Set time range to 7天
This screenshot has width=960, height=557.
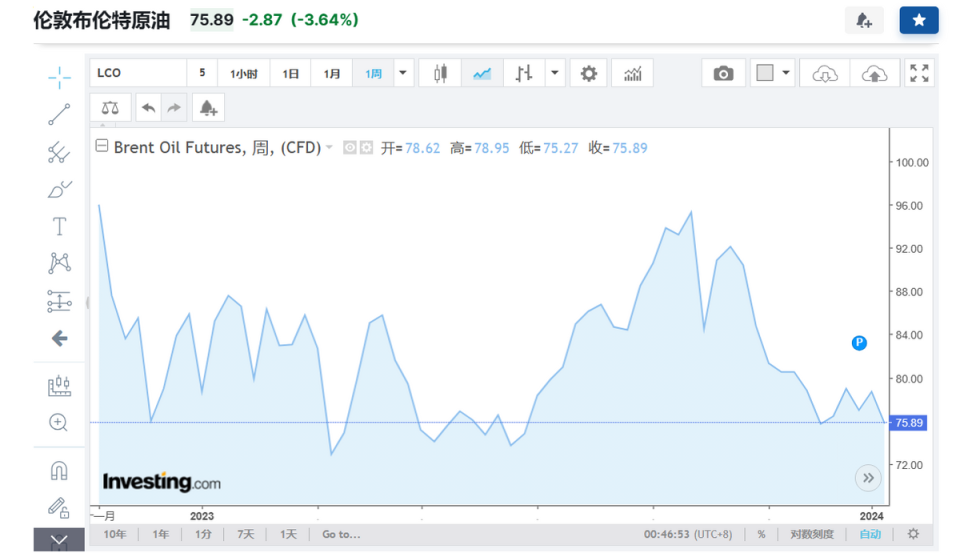246,534
